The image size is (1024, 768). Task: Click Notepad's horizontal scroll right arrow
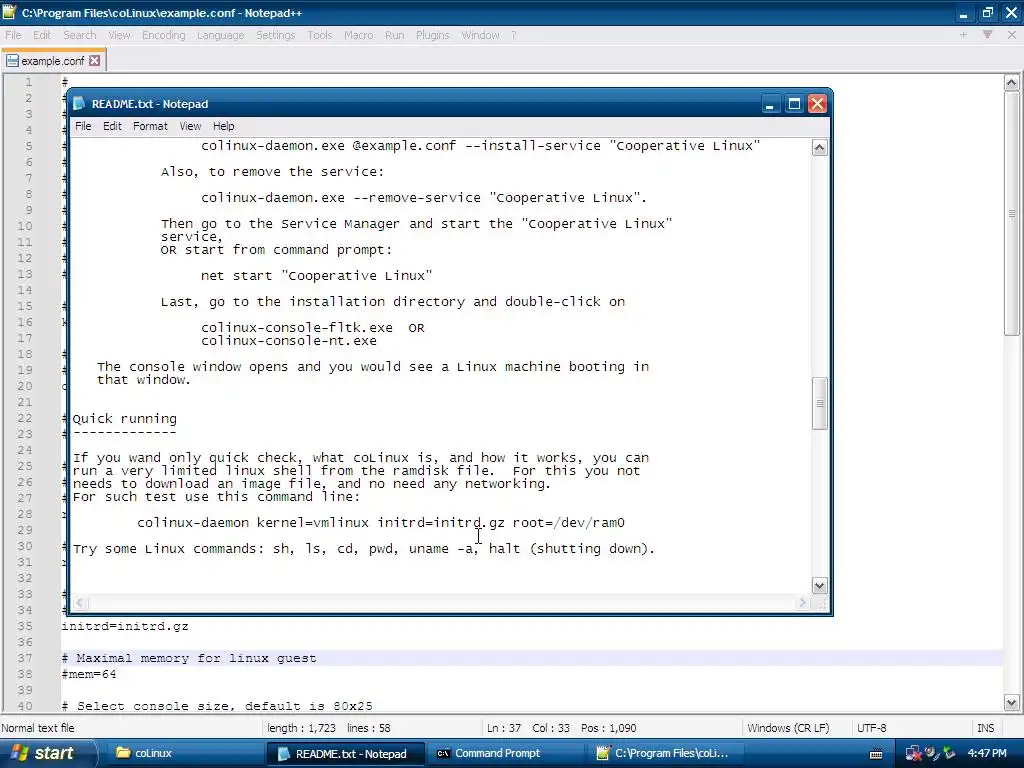point(803,603)
